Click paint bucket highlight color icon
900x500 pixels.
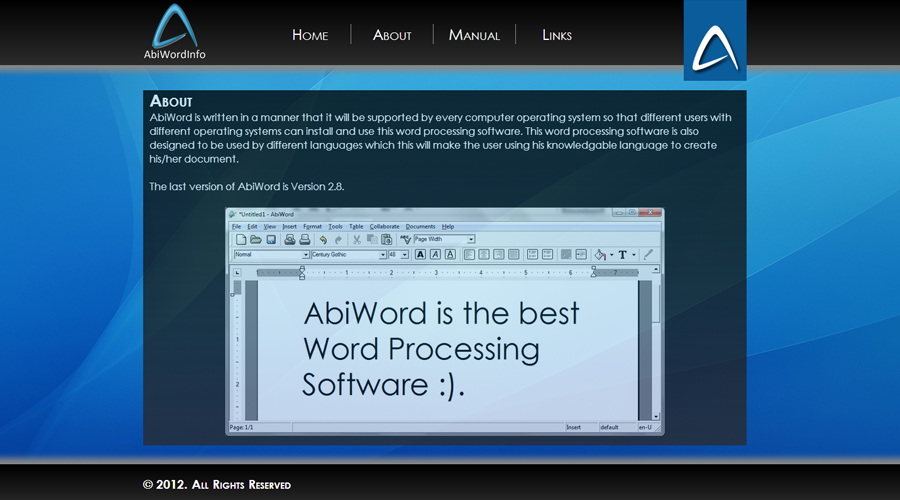(x=600, y=255)
